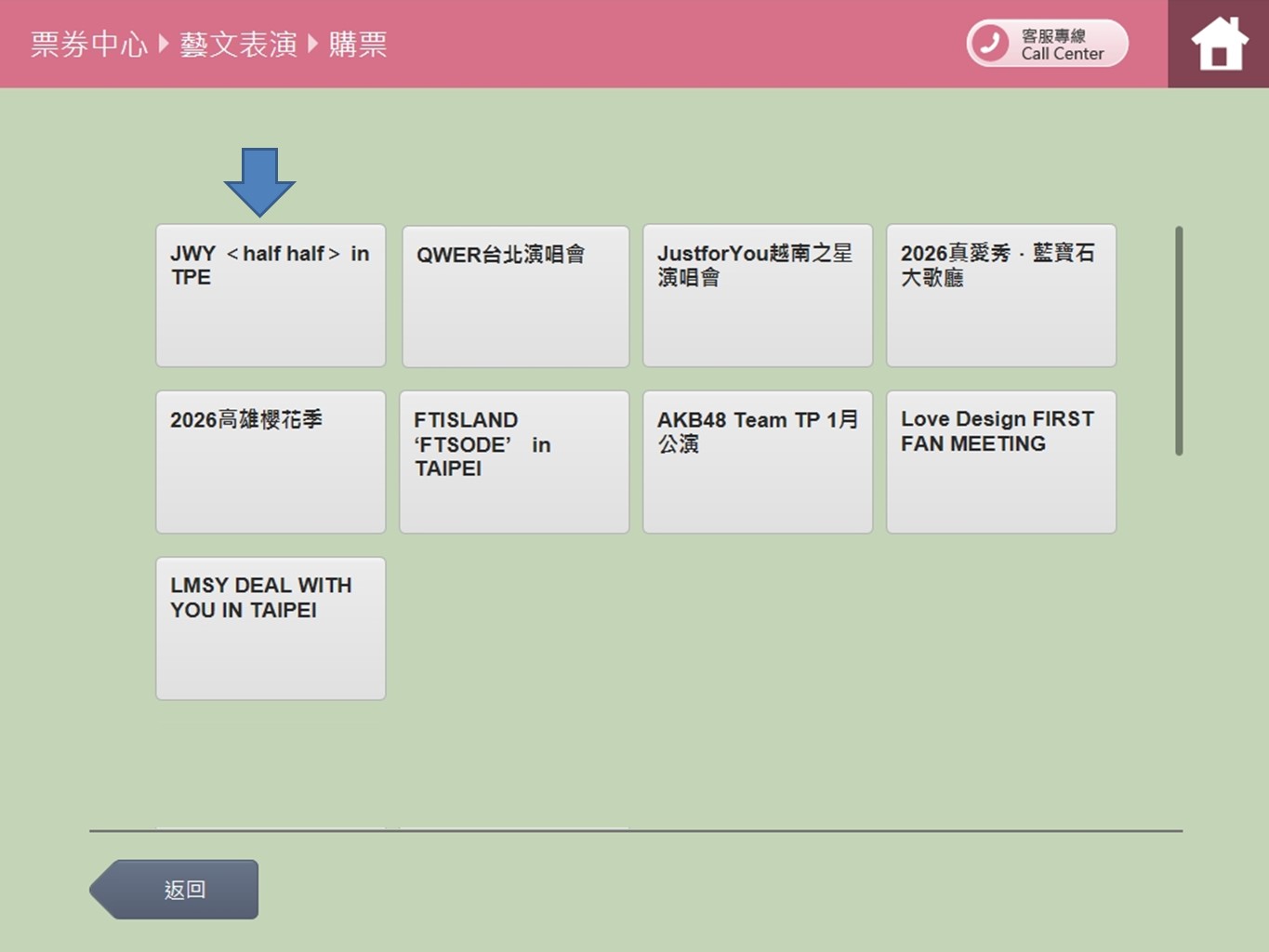Click the 客服專線 Call Center label
1269x952 pixels.
point(1063,45)
